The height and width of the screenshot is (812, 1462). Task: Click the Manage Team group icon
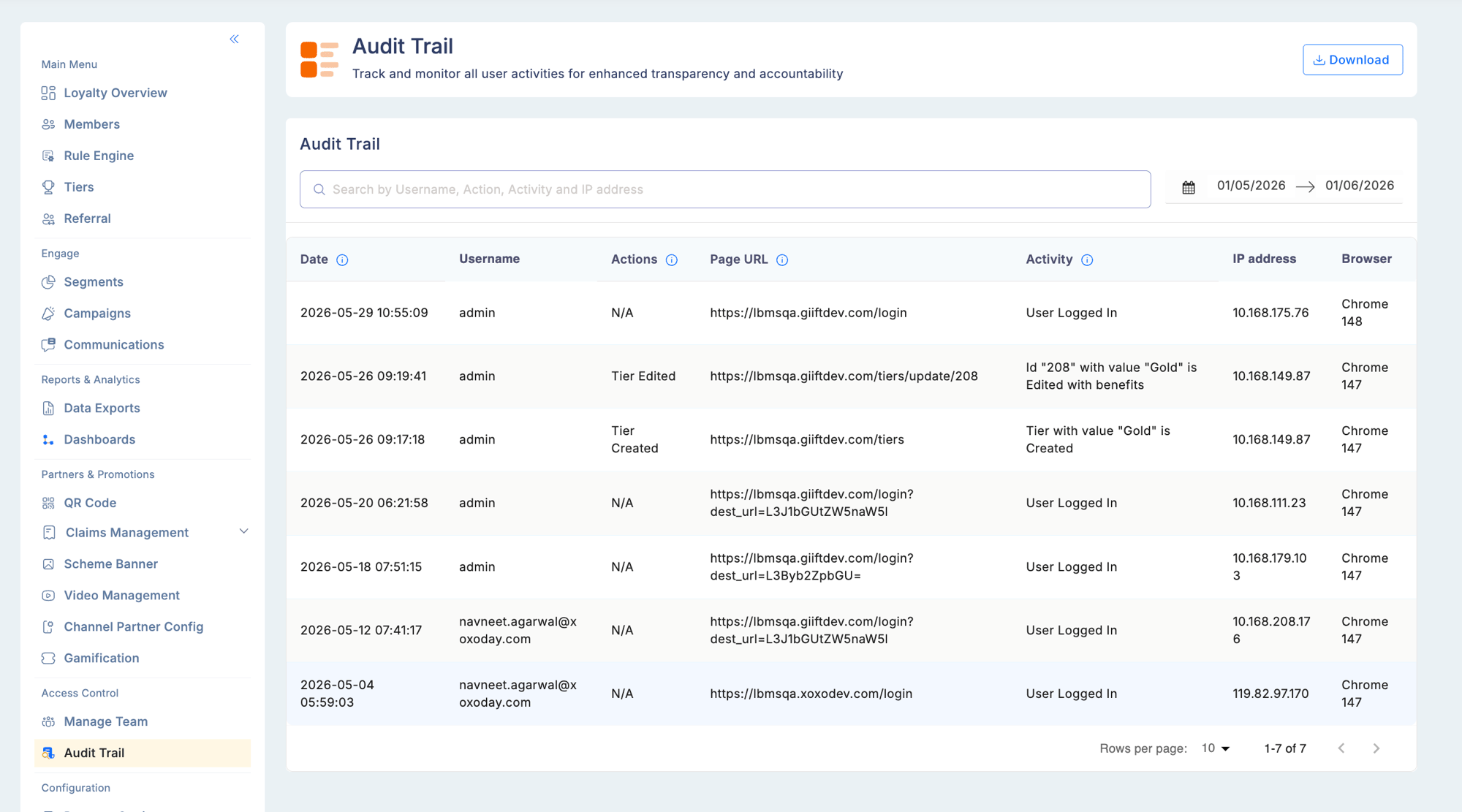pos(48,722)
